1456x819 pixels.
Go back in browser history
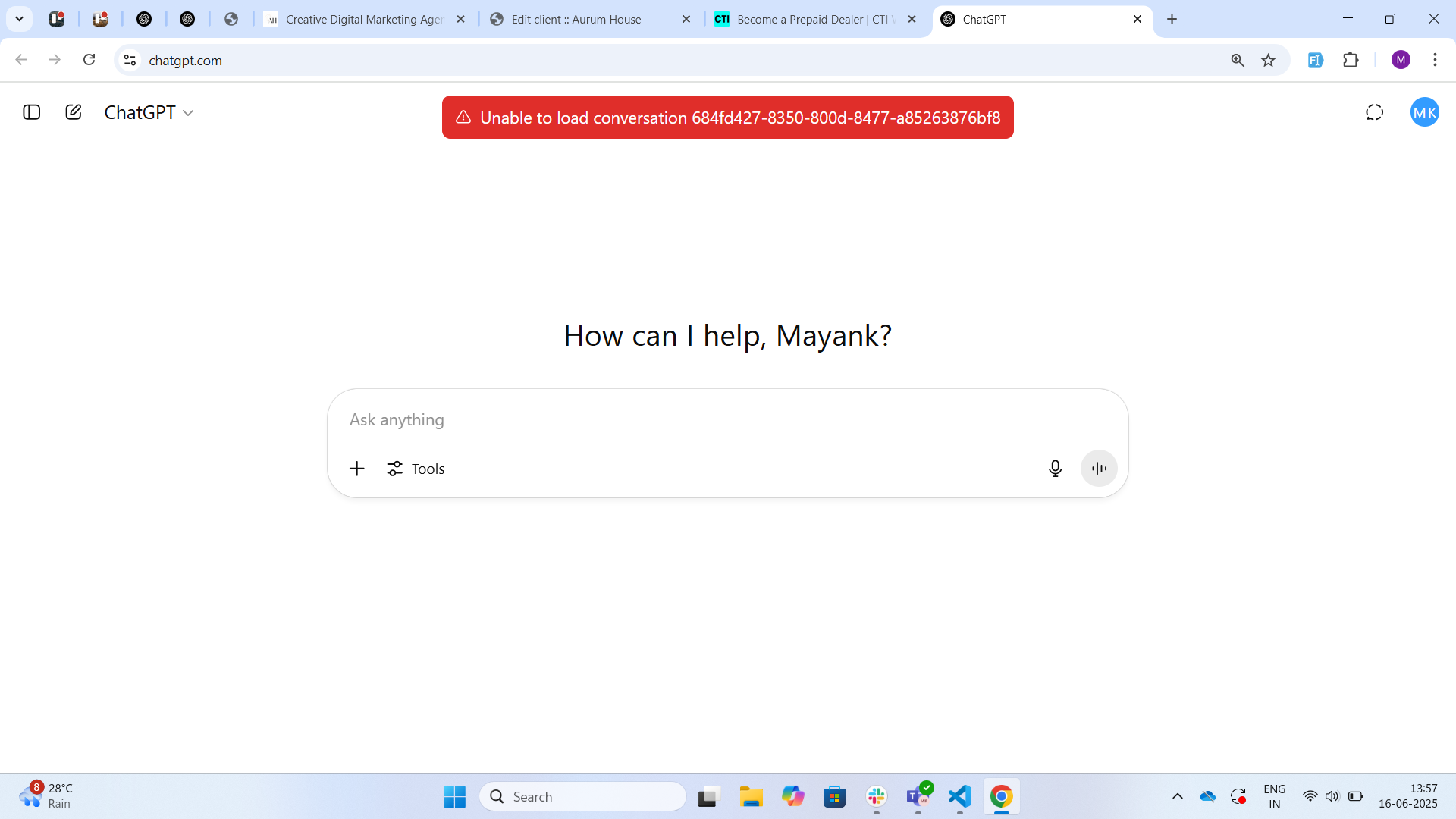coord(21,60)
